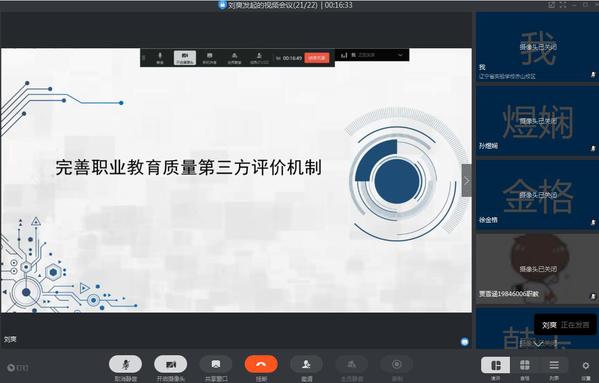Click the network status icon at bottom left

click(18, 368)
